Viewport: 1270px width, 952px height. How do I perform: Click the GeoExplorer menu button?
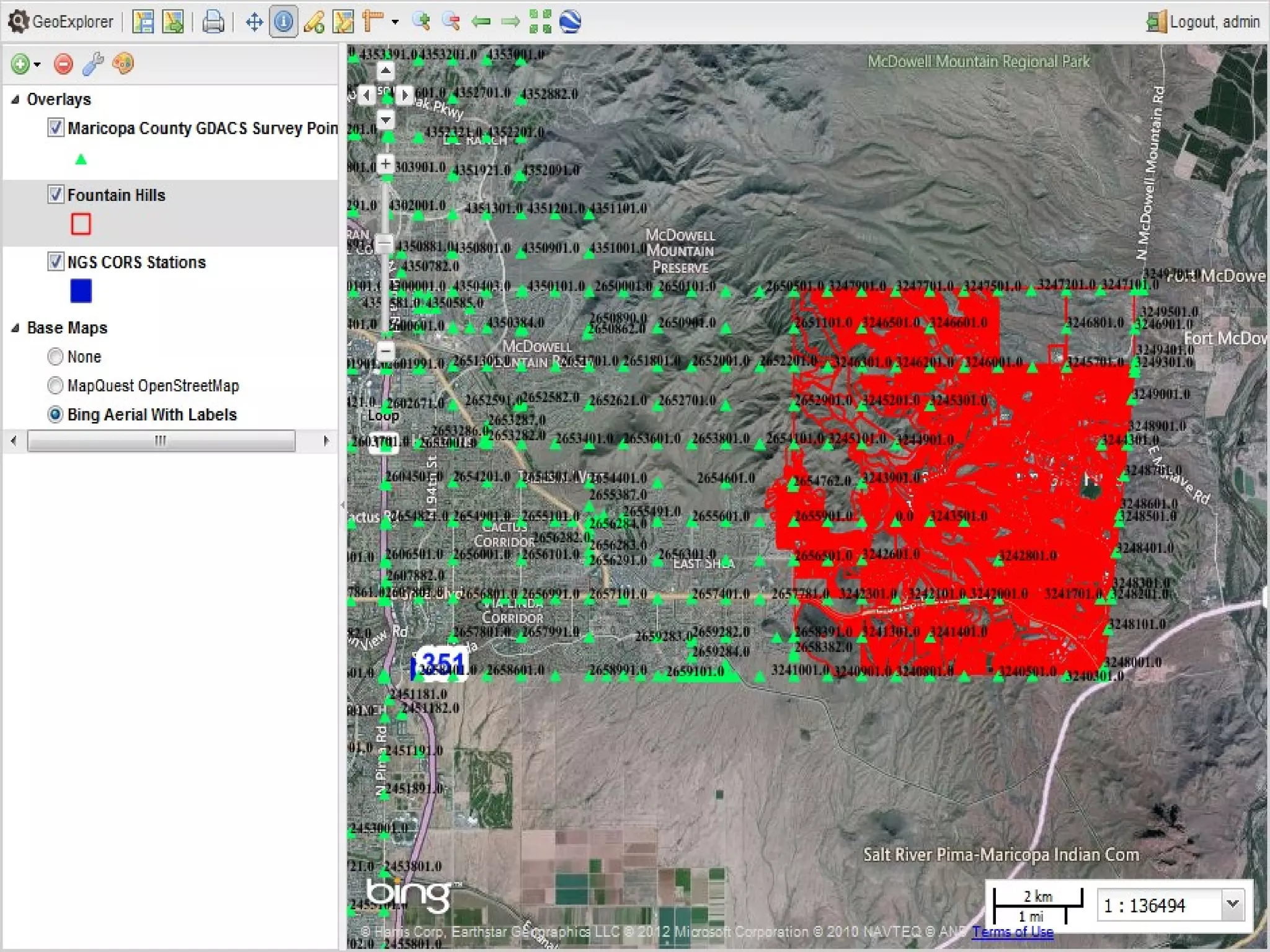pyautogui.click(x=61, y=22)
